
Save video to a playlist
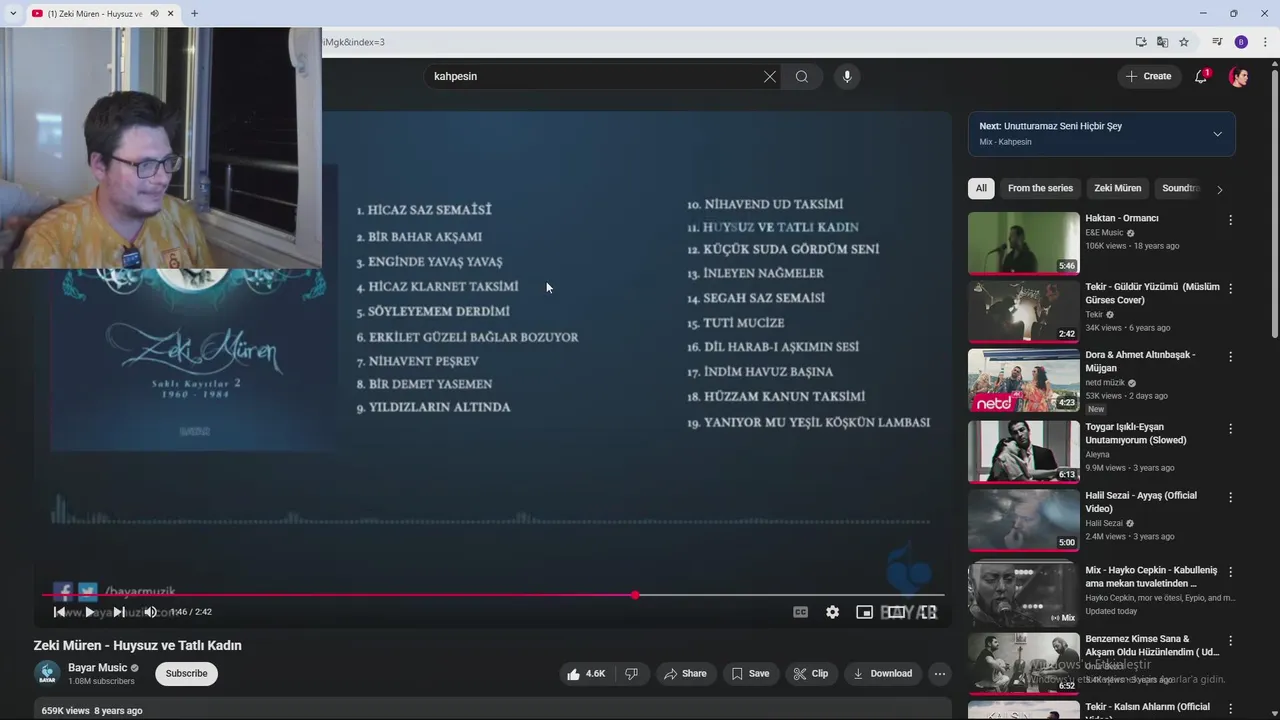[x=750, y=674]
